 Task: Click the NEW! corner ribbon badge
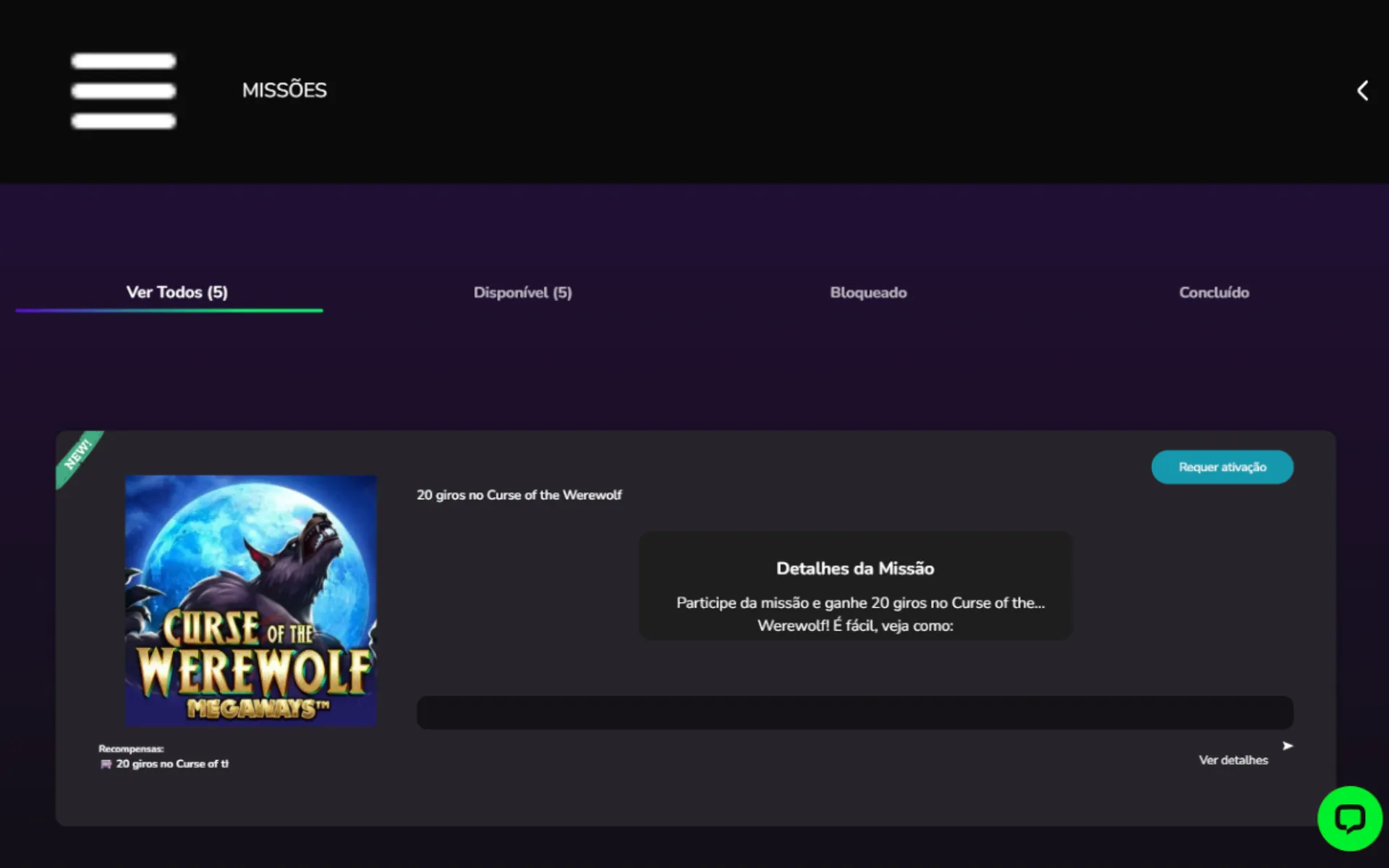[77, 455]
